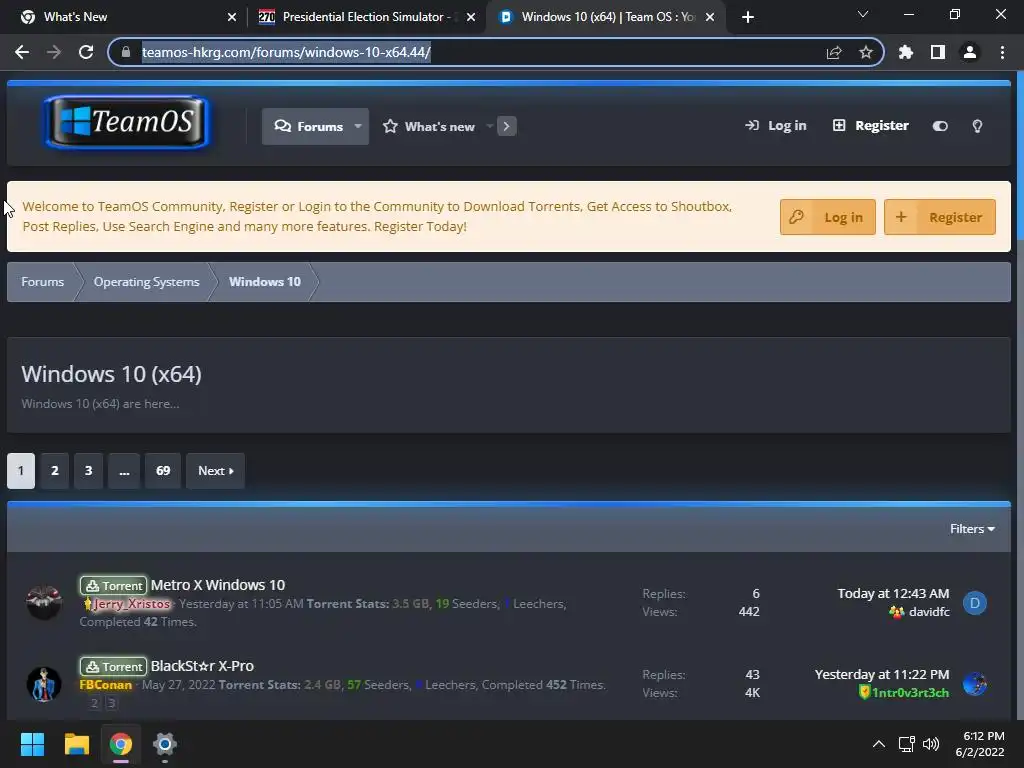Show hidden system tray icons

879,744
